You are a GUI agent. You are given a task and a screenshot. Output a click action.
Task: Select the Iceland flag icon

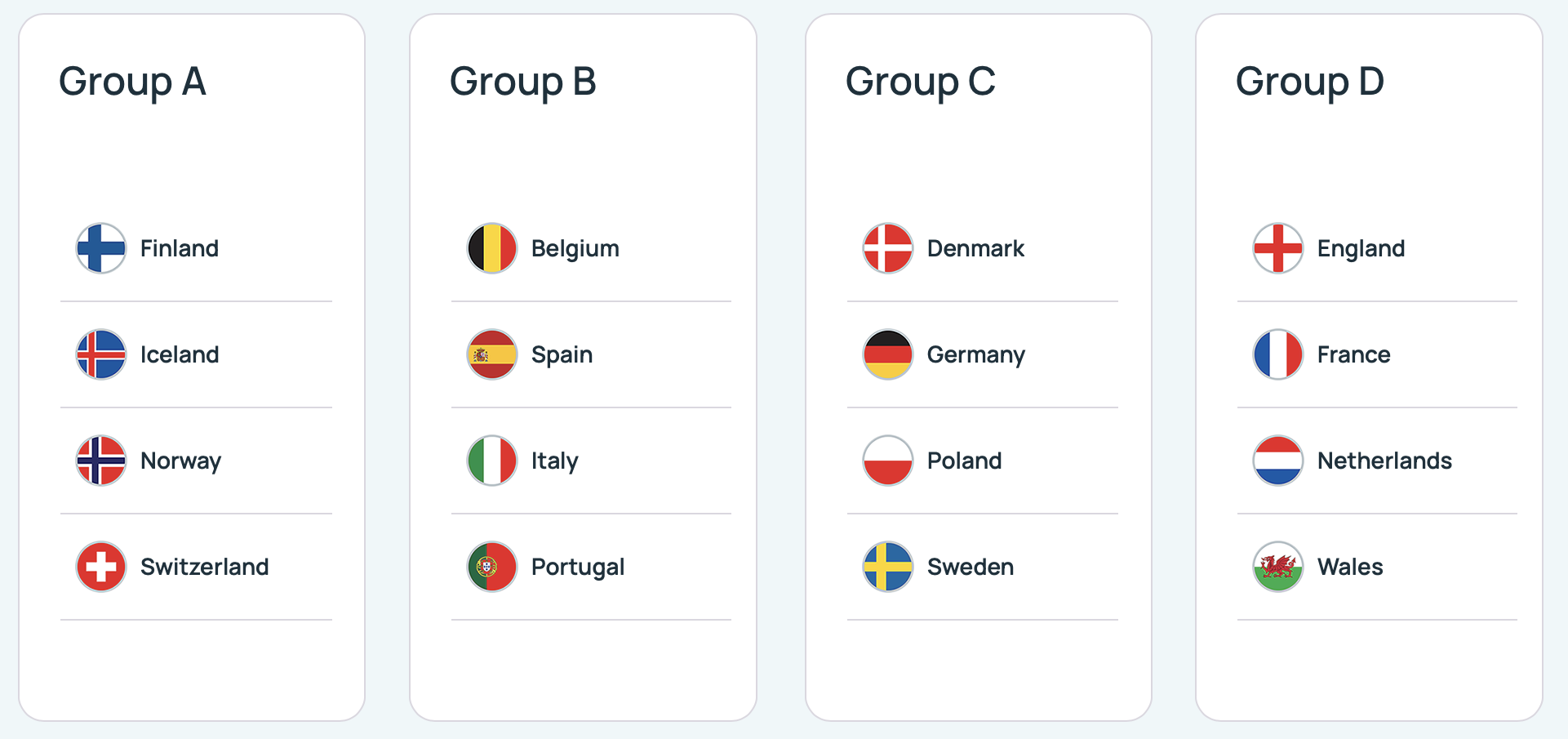pyautogui.click(x=101, y=354)
